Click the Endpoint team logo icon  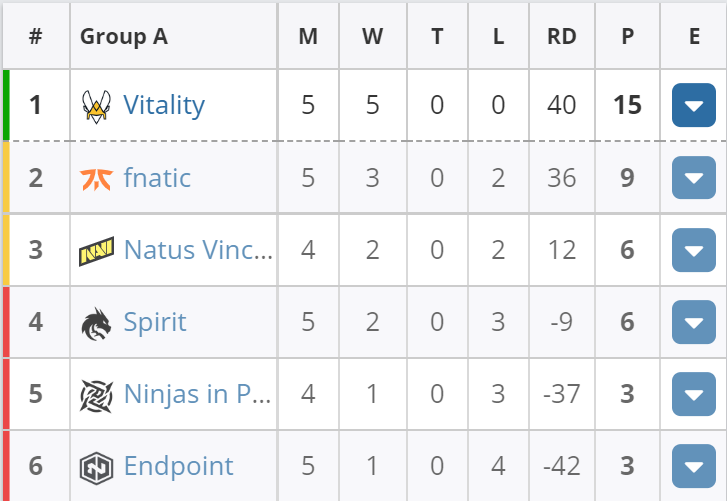pos(96,467)
